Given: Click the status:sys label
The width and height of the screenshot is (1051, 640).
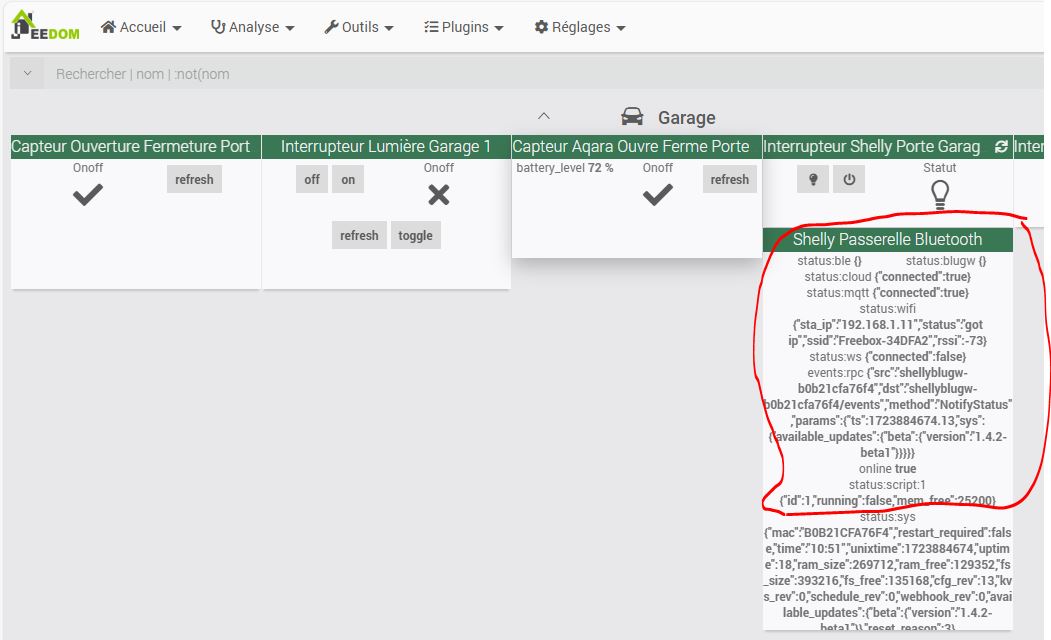Looking at the screenshot, I should pyautogui.click(x=887, y=517).
